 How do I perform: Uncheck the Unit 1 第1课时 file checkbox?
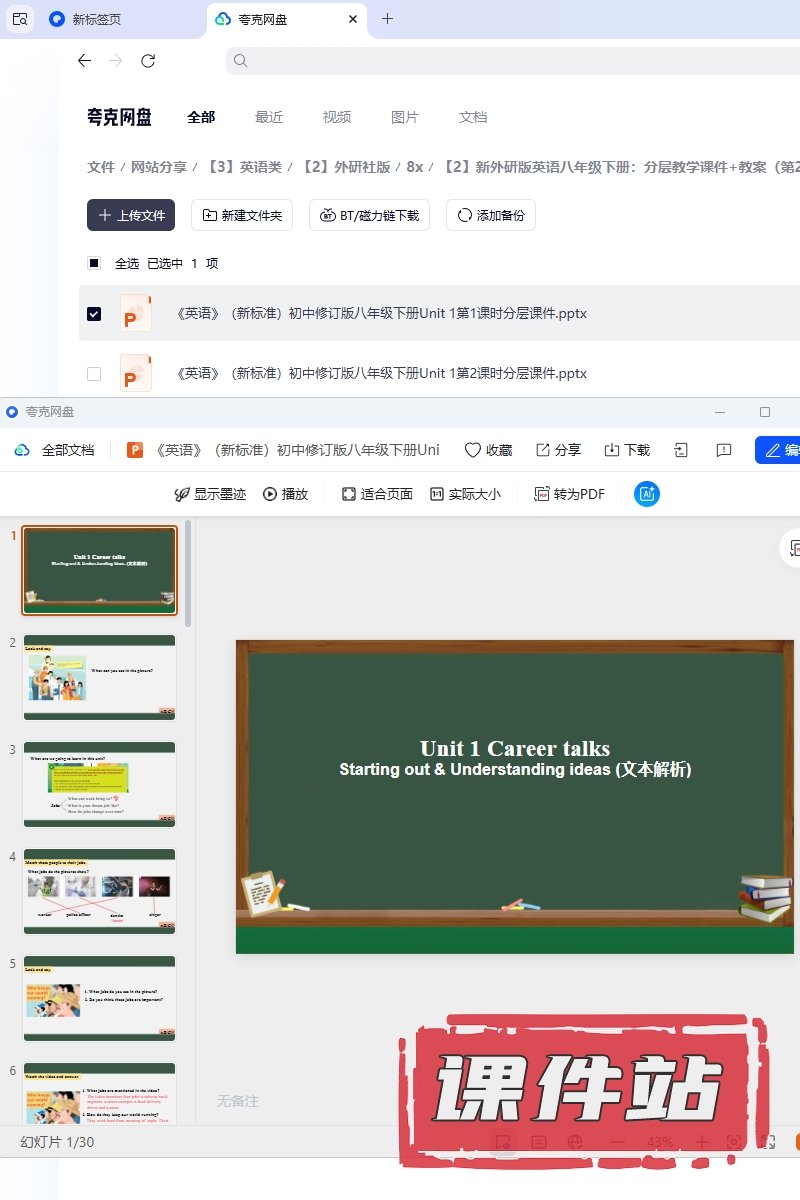coord(94,314)
